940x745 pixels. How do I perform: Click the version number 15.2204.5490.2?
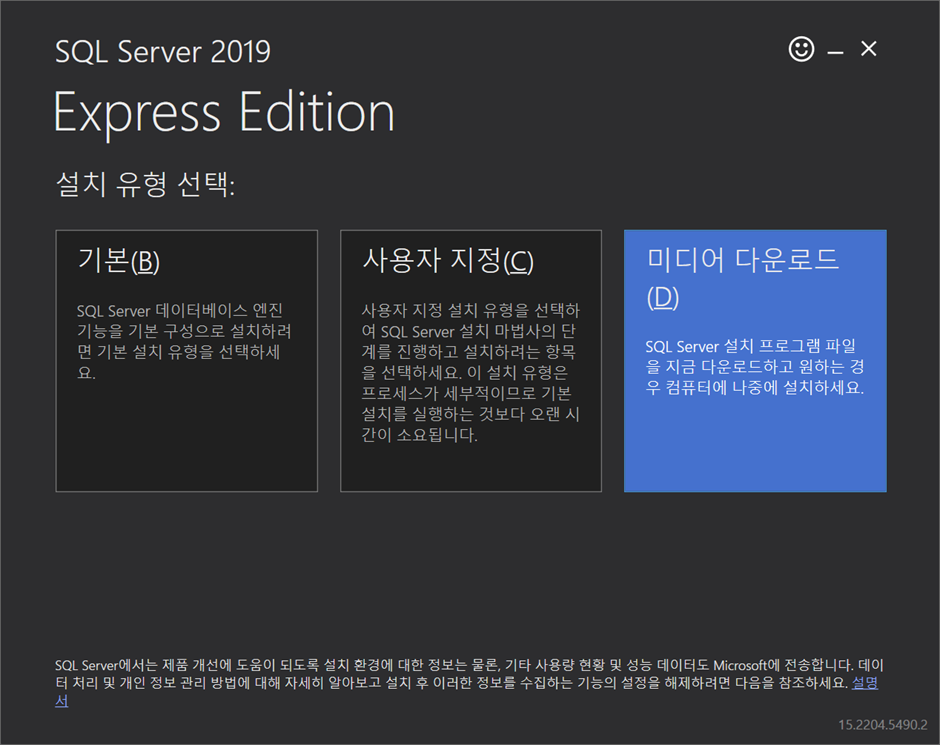coord(882,725)
